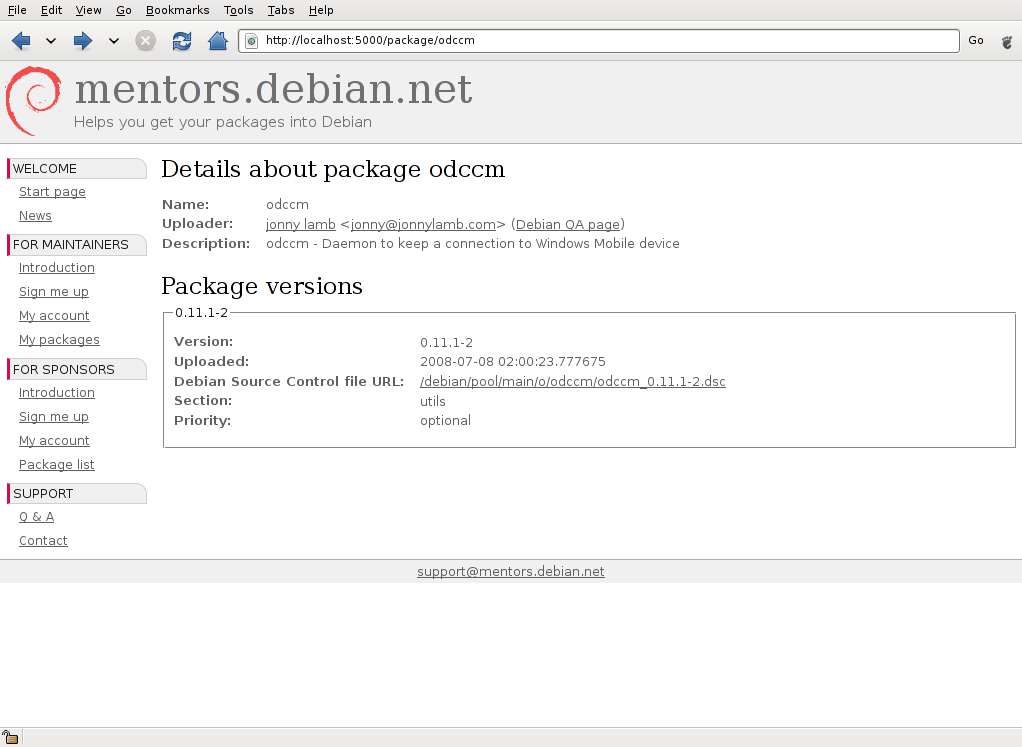Go to Home page icon
Image resolution: width=1022 pixels, height=747 pixels.
coord(218,41)
